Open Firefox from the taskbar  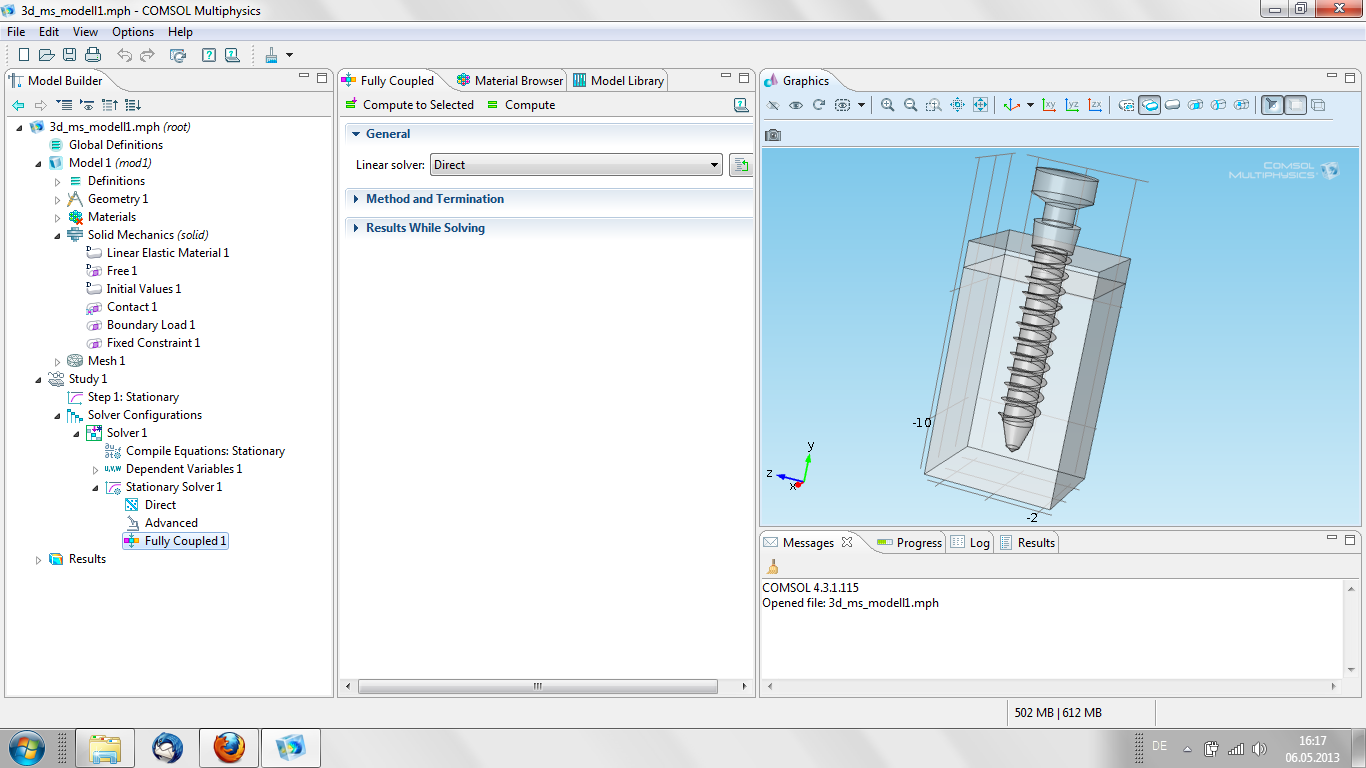[x=229, y=747]
